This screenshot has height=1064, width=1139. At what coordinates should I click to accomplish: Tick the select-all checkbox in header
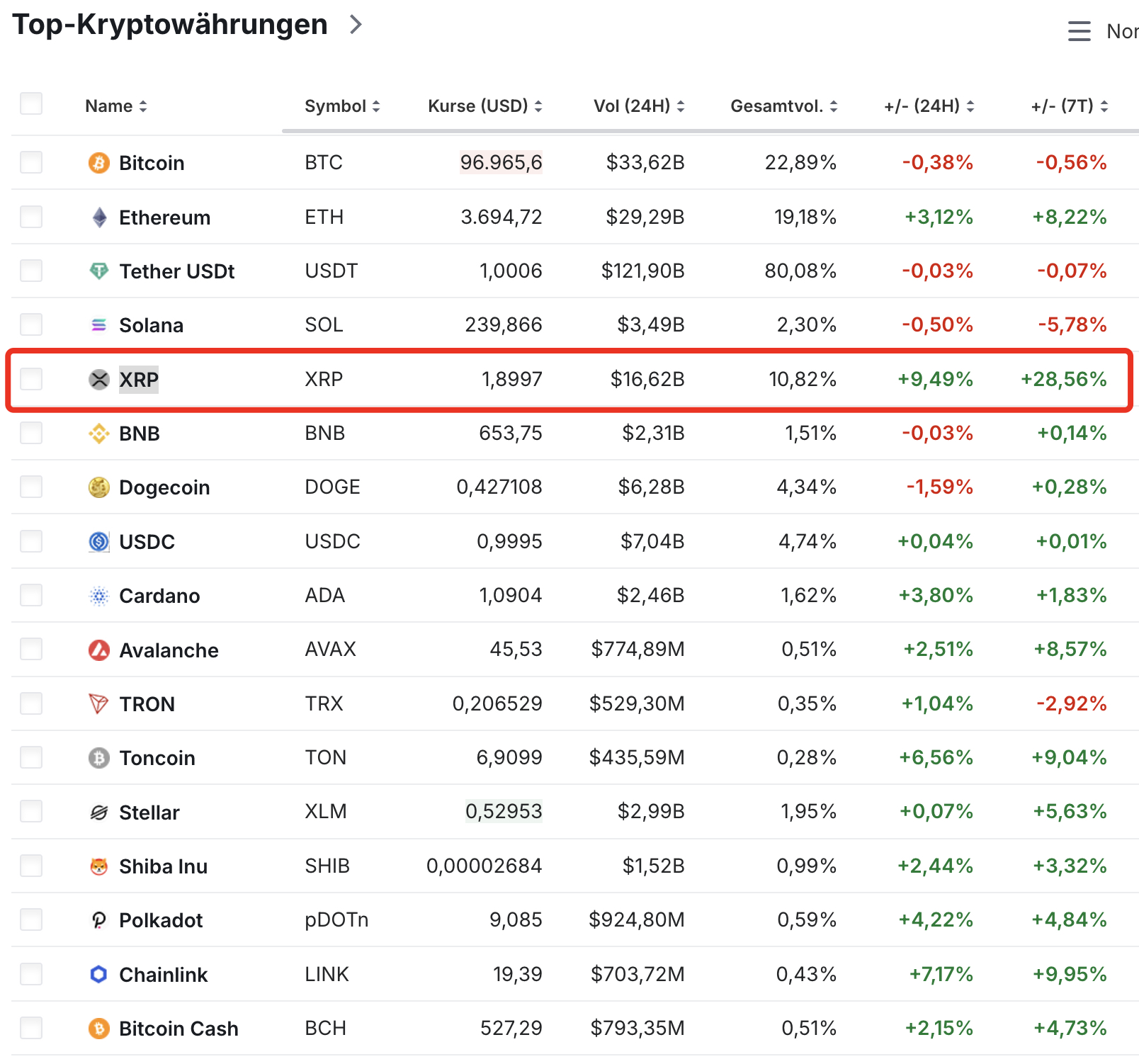[x=31, y=103]
